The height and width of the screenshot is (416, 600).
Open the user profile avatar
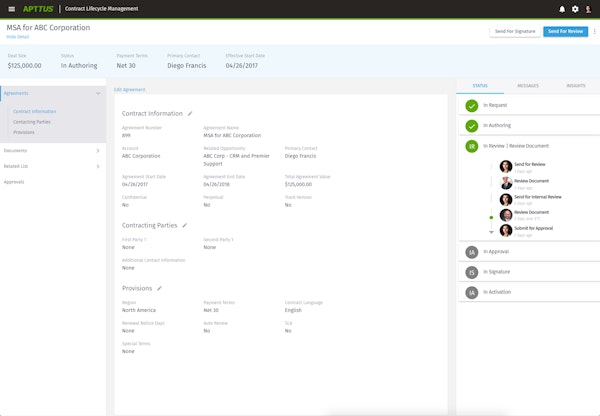(x=588, y=9)
